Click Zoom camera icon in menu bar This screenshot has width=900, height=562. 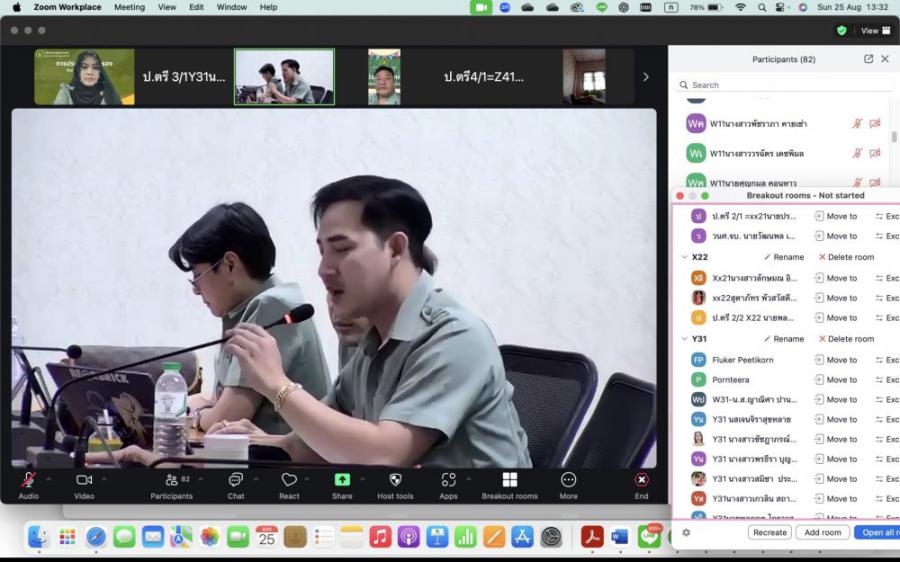pos(481,7)
